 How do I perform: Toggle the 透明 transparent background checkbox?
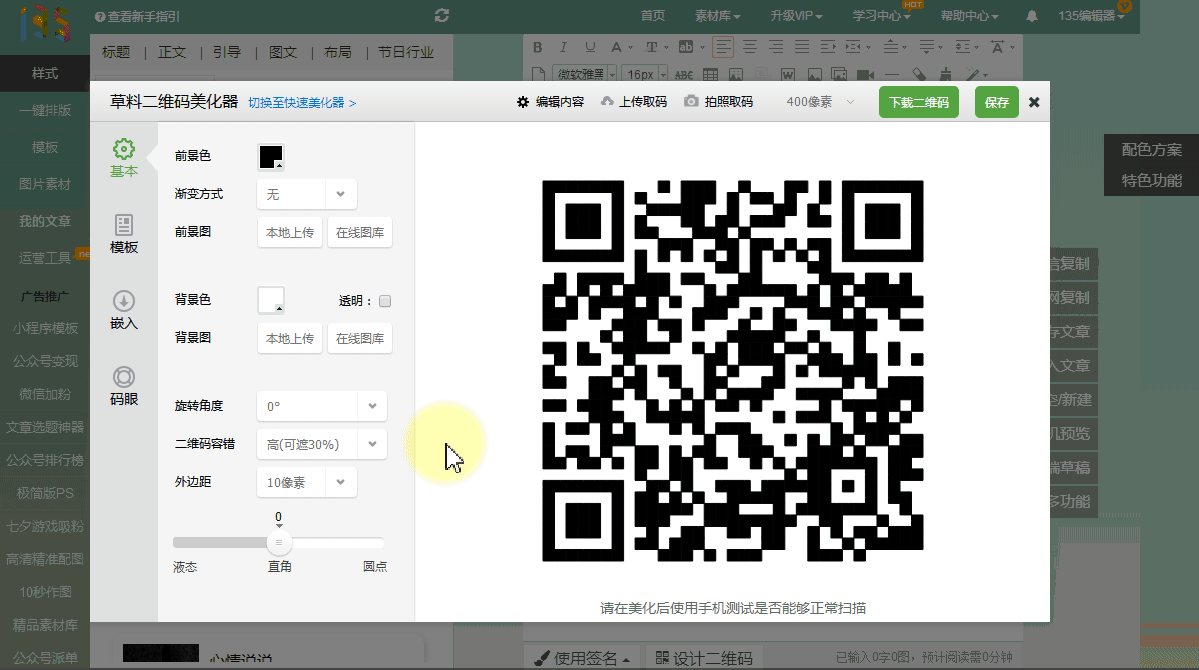pyautogui.click(x=385, y=301)
